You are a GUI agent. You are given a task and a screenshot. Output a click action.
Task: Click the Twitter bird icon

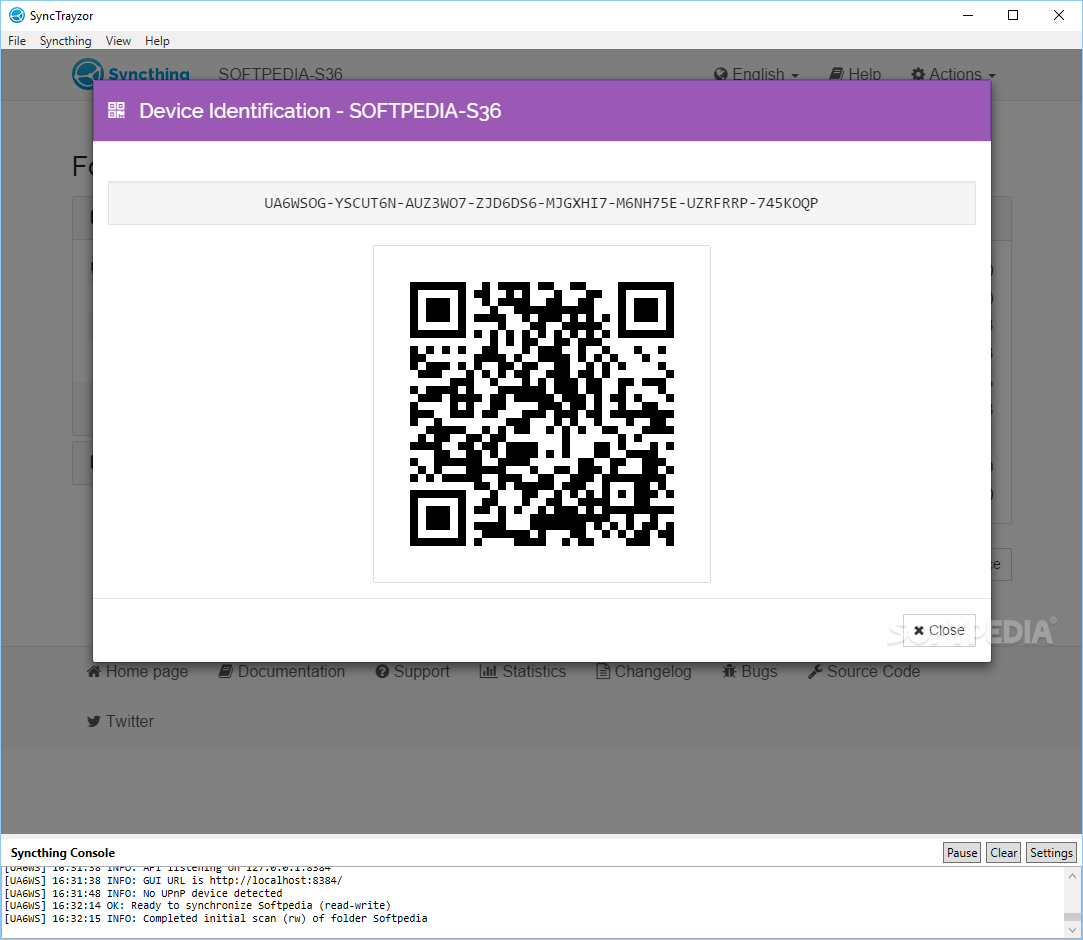tap(94, 722)
